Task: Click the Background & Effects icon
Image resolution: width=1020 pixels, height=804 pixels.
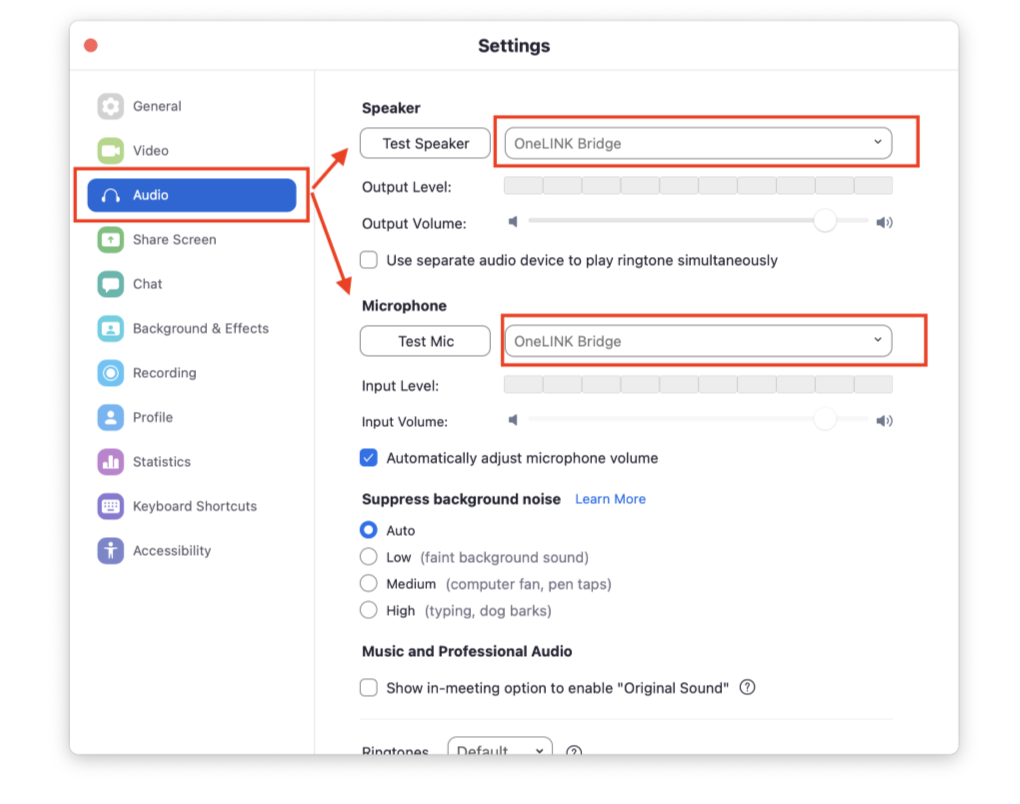Action: point(111,328)
